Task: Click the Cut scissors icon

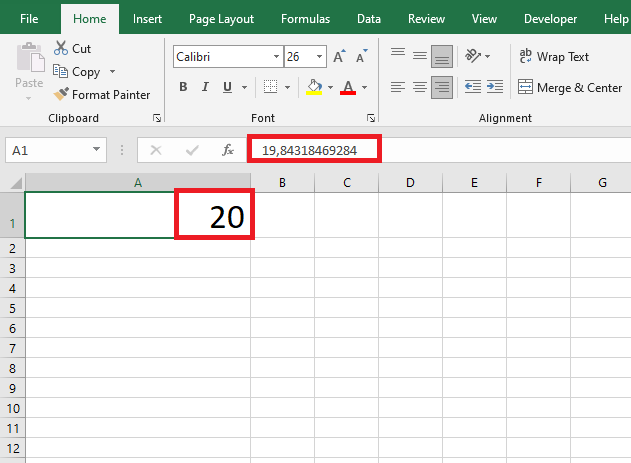Action: 61,48
